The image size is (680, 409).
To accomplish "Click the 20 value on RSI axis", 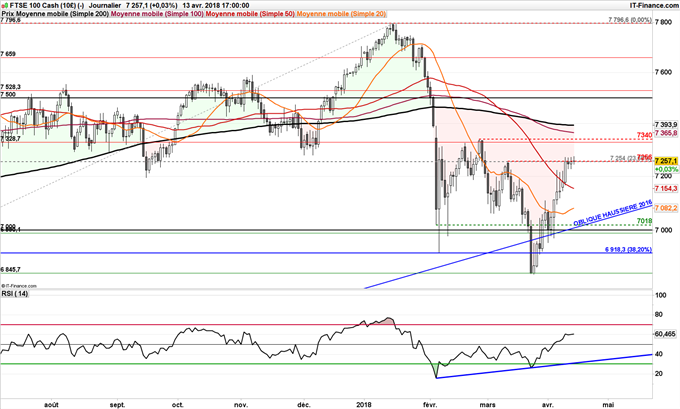I will (659, 373).
